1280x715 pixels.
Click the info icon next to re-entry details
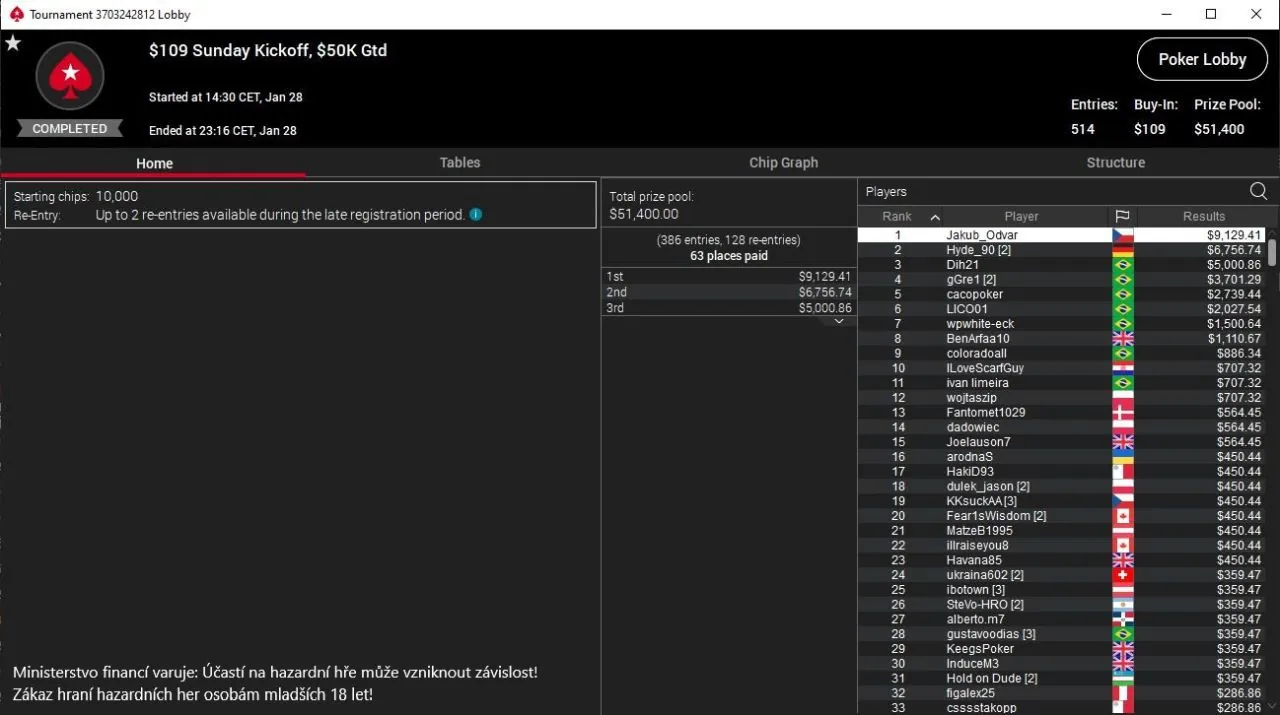(476, 214)
